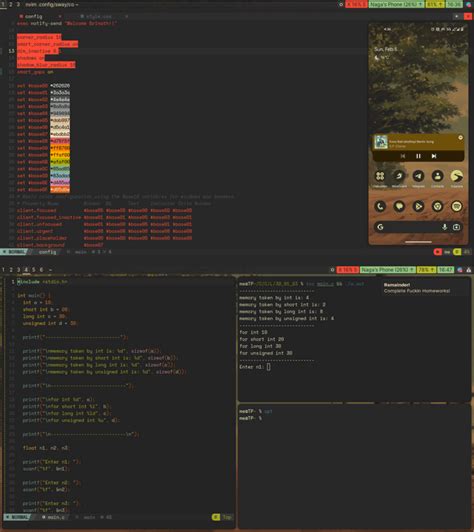Open the Chrome browser in phone dock
474x532 pixels.
point(438,206)
